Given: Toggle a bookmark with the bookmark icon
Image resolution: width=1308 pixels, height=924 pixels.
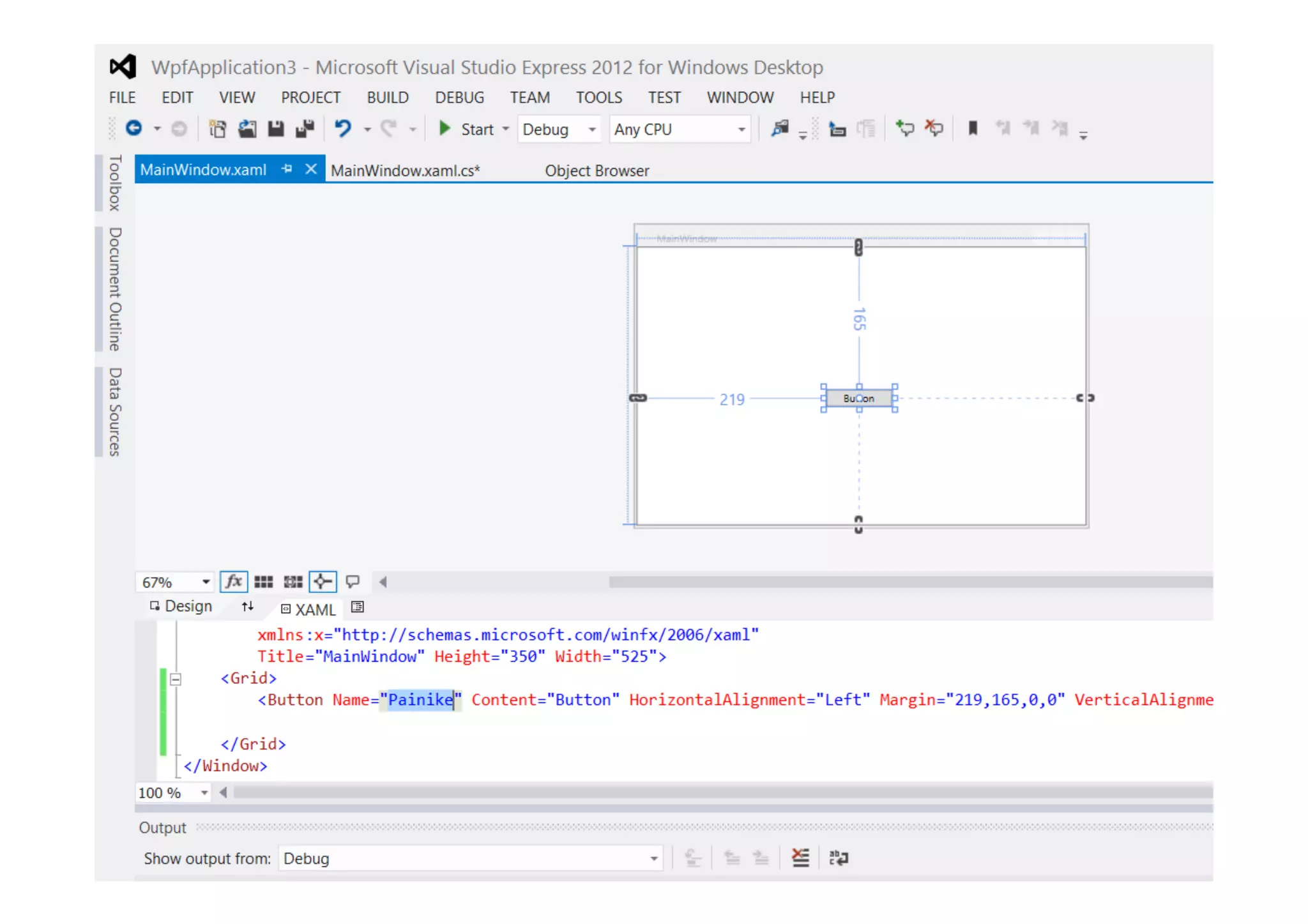Looking at the screenshot, I should point(973,128).
